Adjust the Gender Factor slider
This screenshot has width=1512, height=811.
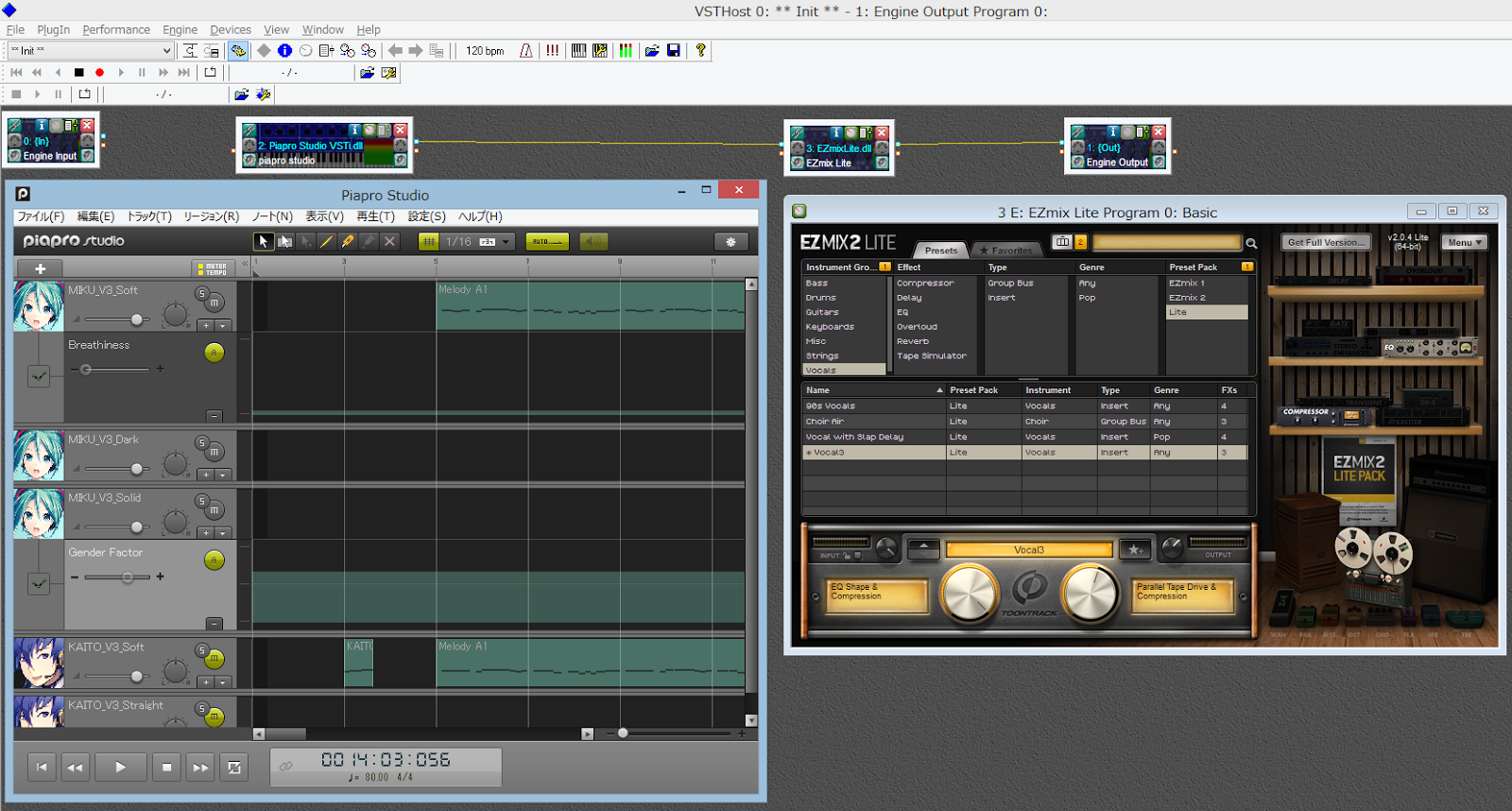(117, 577)
